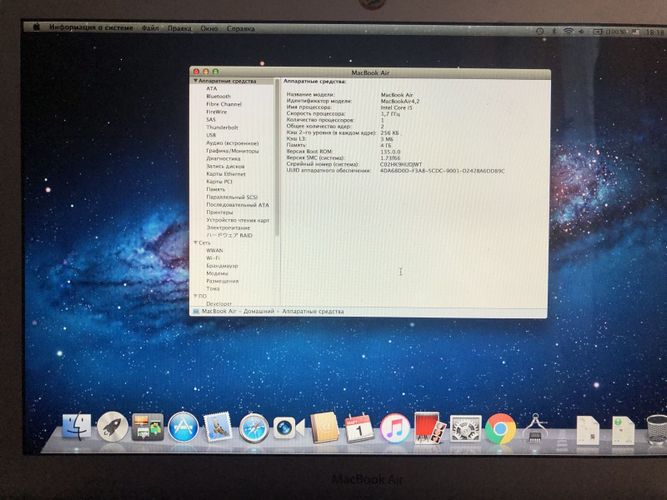Select Wi-Fi under Сеть in sidebar
The width and height of the screenshot is (667, 500).
213,258
